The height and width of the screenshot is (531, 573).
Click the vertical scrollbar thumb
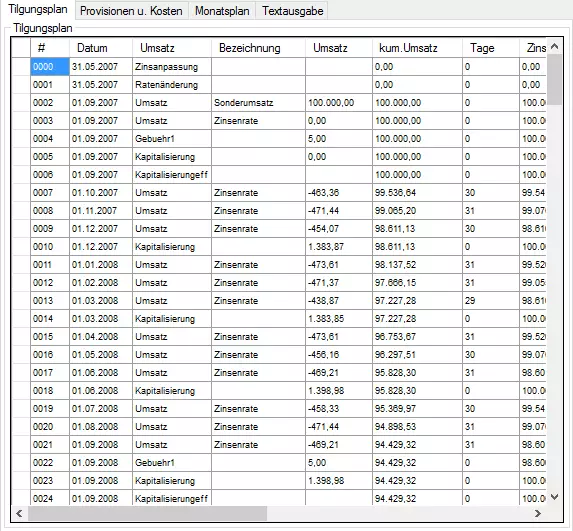pyautogui.click(x=554, y=80)
